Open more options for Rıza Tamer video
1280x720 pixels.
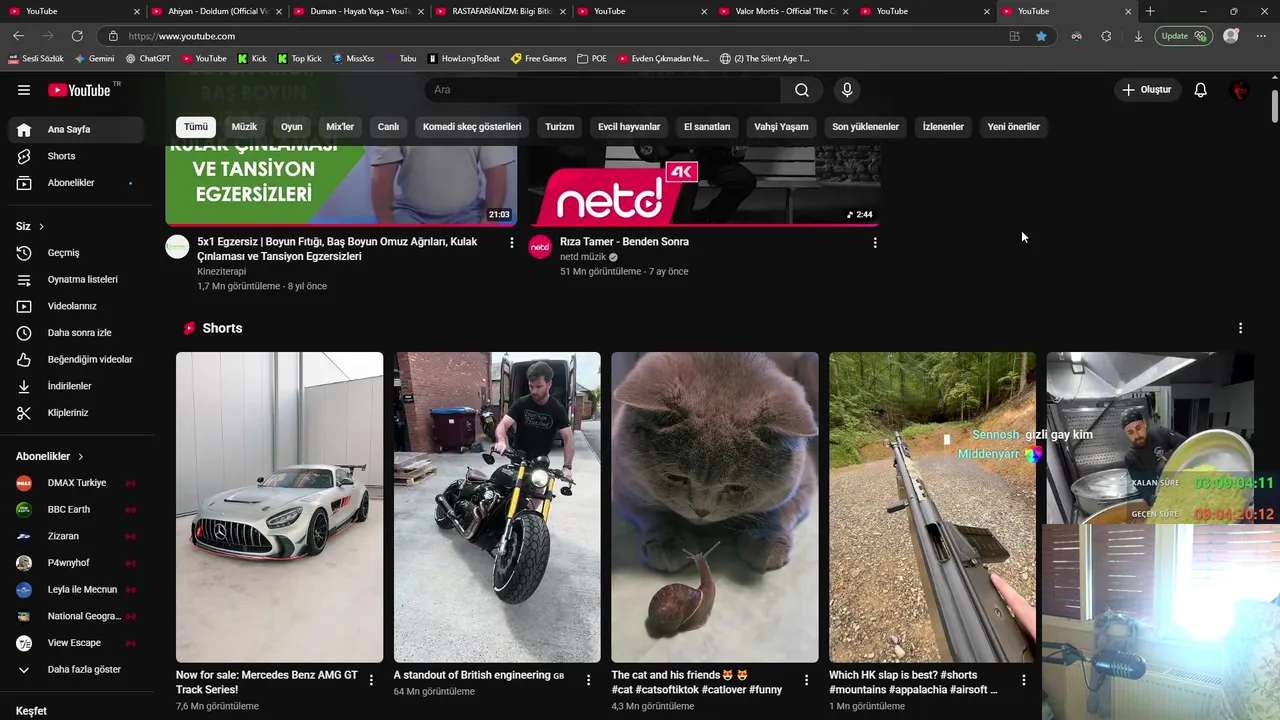point(875,243)
